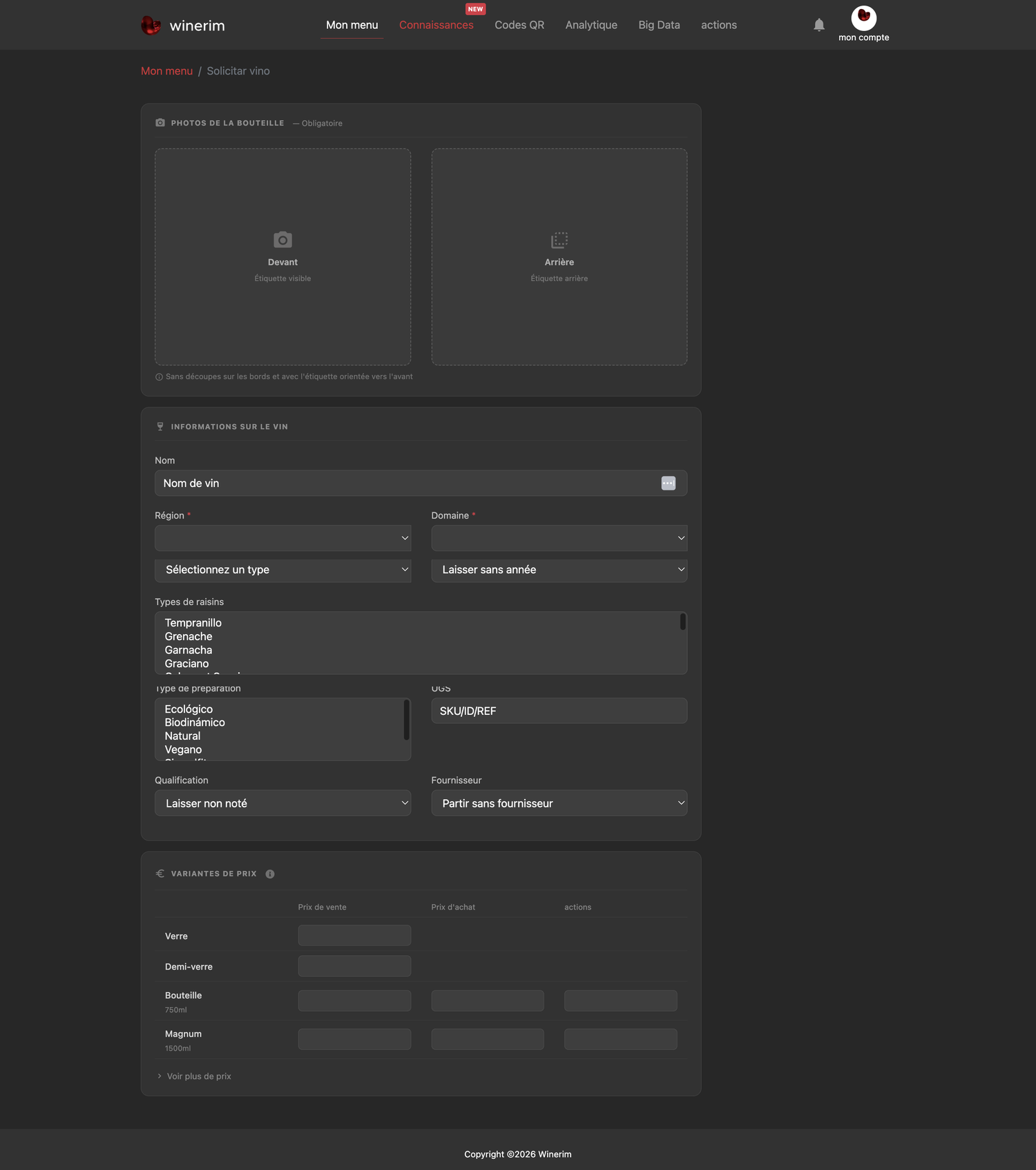The image size is (1036, 1170).
Task: Click the Bouteille prix d'achat field
Action: point(488,1001)
